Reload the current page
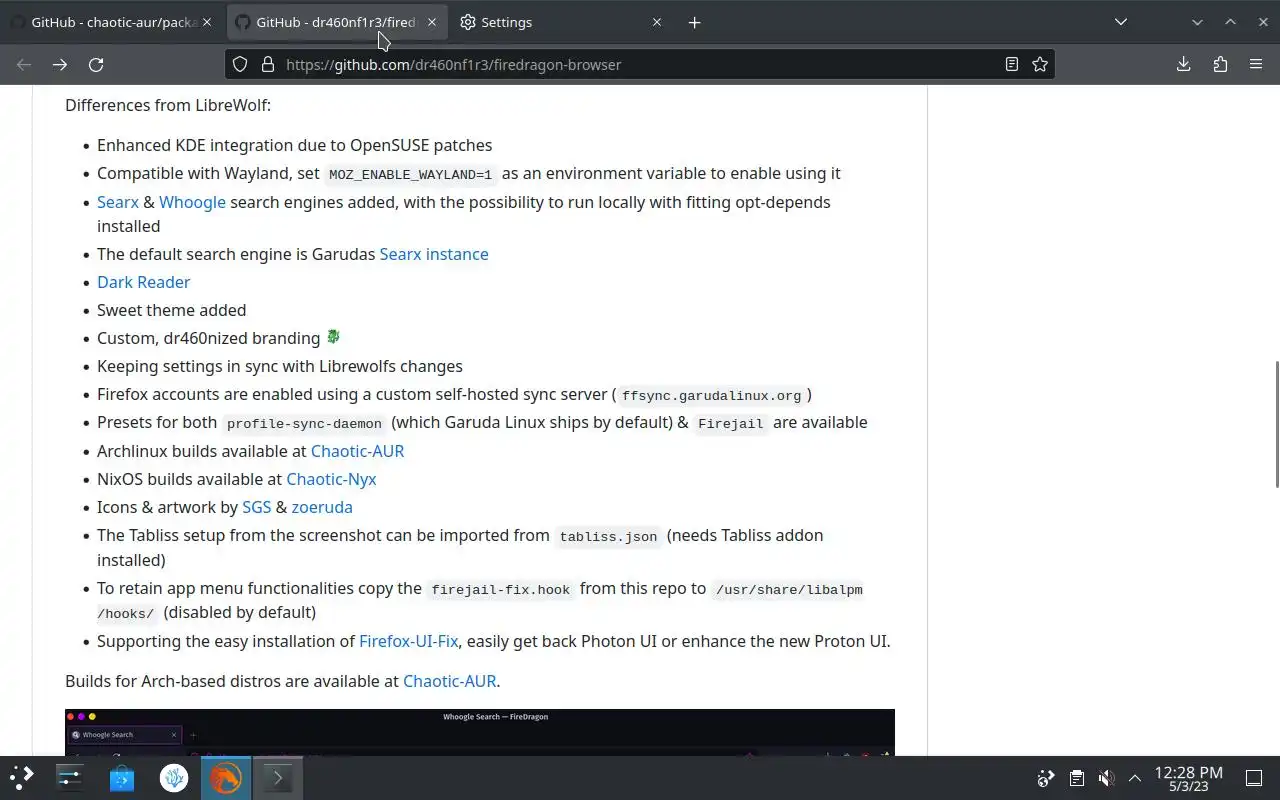 pos(96,64)
